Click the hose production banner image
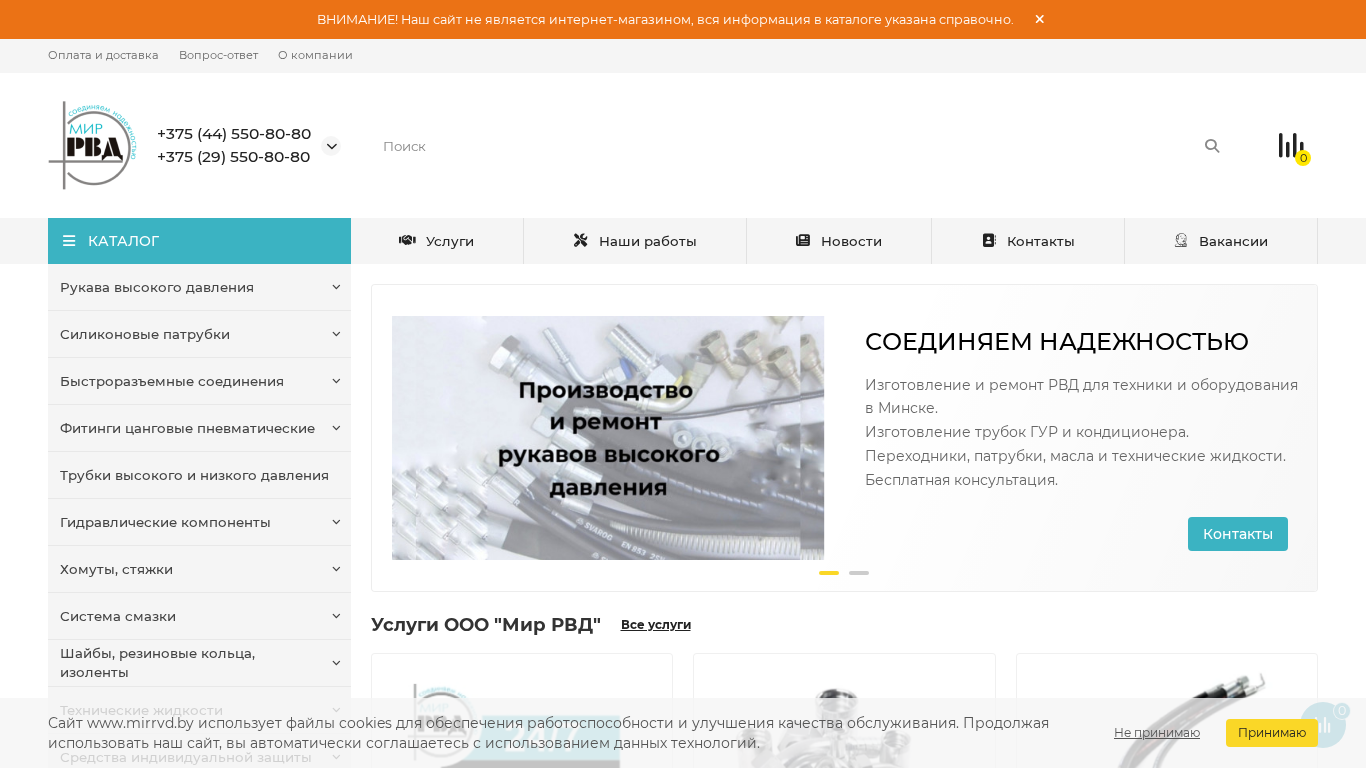The image size is (1366, 768). (x=608, y=438)
